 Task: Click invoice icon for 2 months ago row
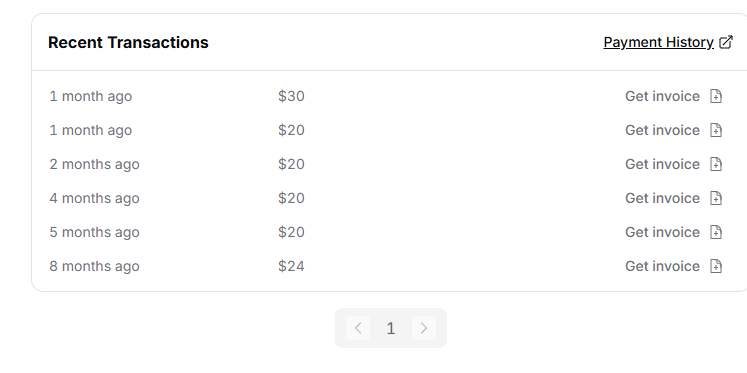click(x=716, y=164)
